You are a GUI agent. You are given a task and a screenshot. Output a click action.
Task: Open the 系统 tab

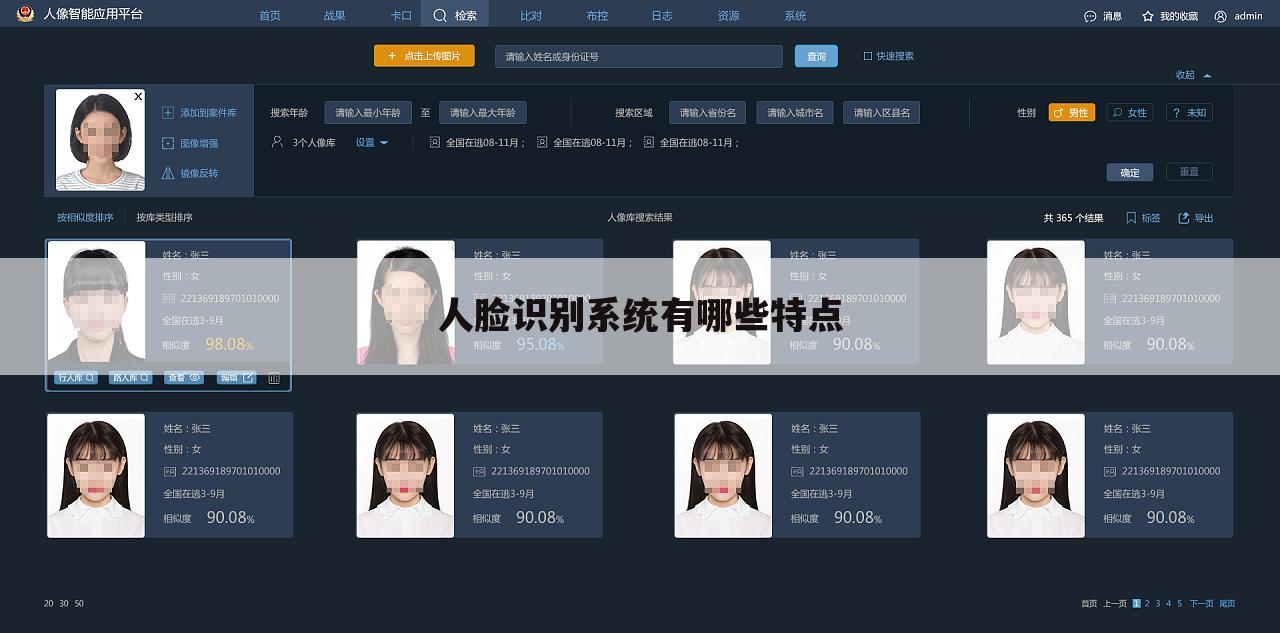(795, 16)
